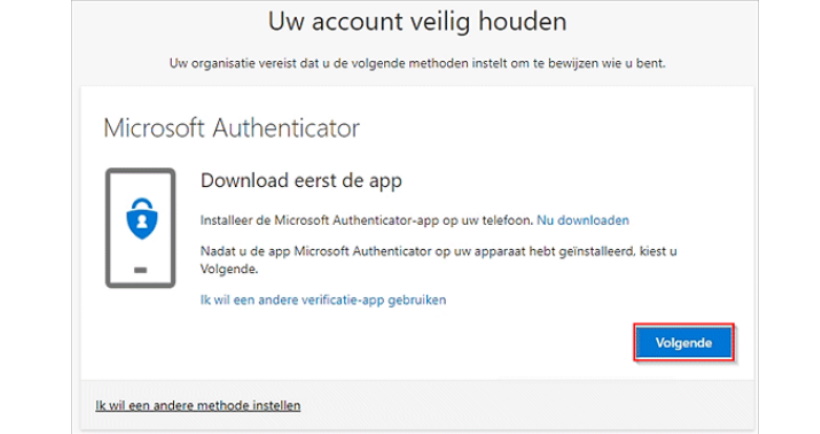820x434 pixels.
Task: Click the 'Nadat u de app' instruction paragraph
Action: [438, 260]
